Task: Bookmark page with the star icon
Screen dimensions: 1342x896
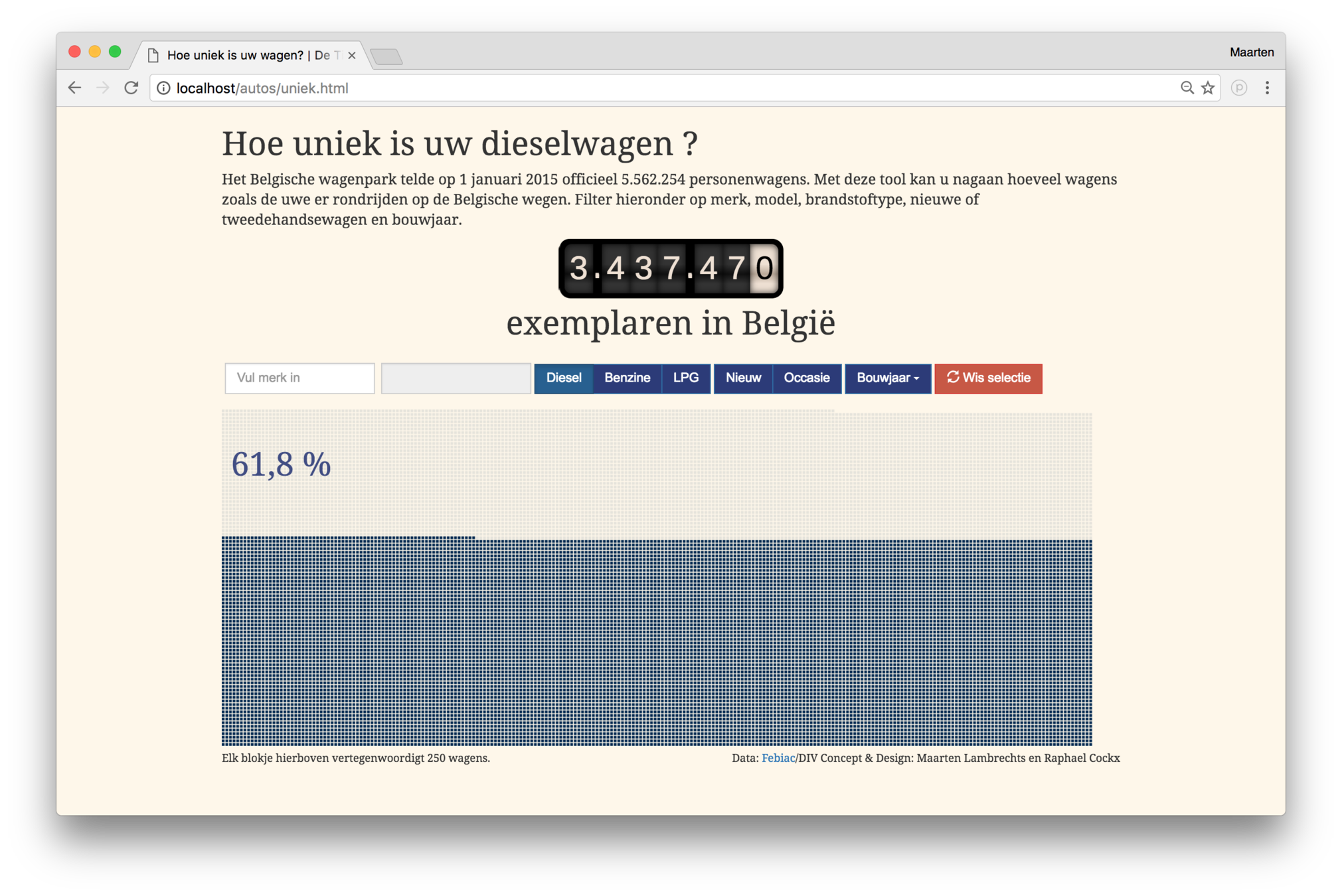Action: pyautogui.click(x=1208, y=88)
